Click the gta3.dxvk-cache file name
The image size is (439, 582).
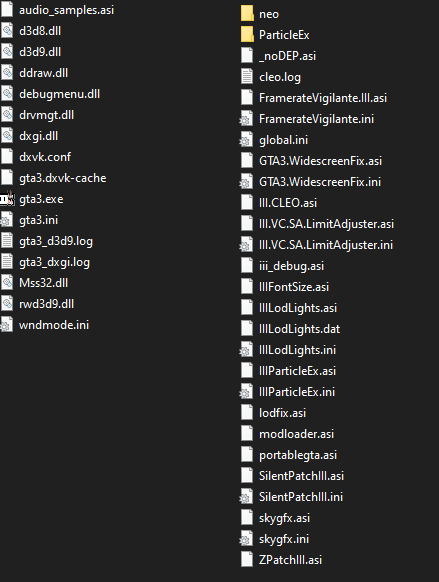[63, 178]
